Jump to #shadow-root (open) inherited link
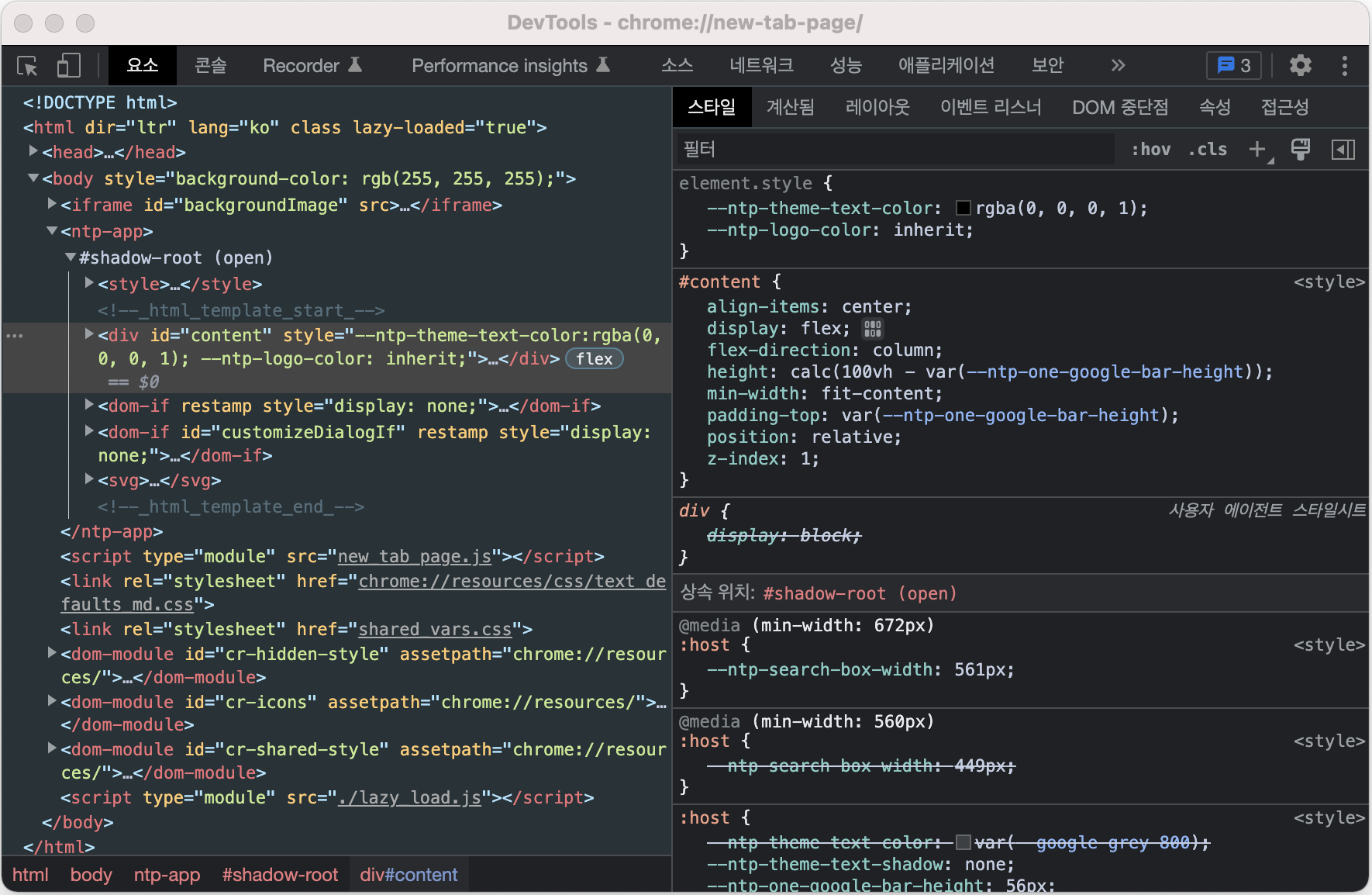 pos(860,593)
